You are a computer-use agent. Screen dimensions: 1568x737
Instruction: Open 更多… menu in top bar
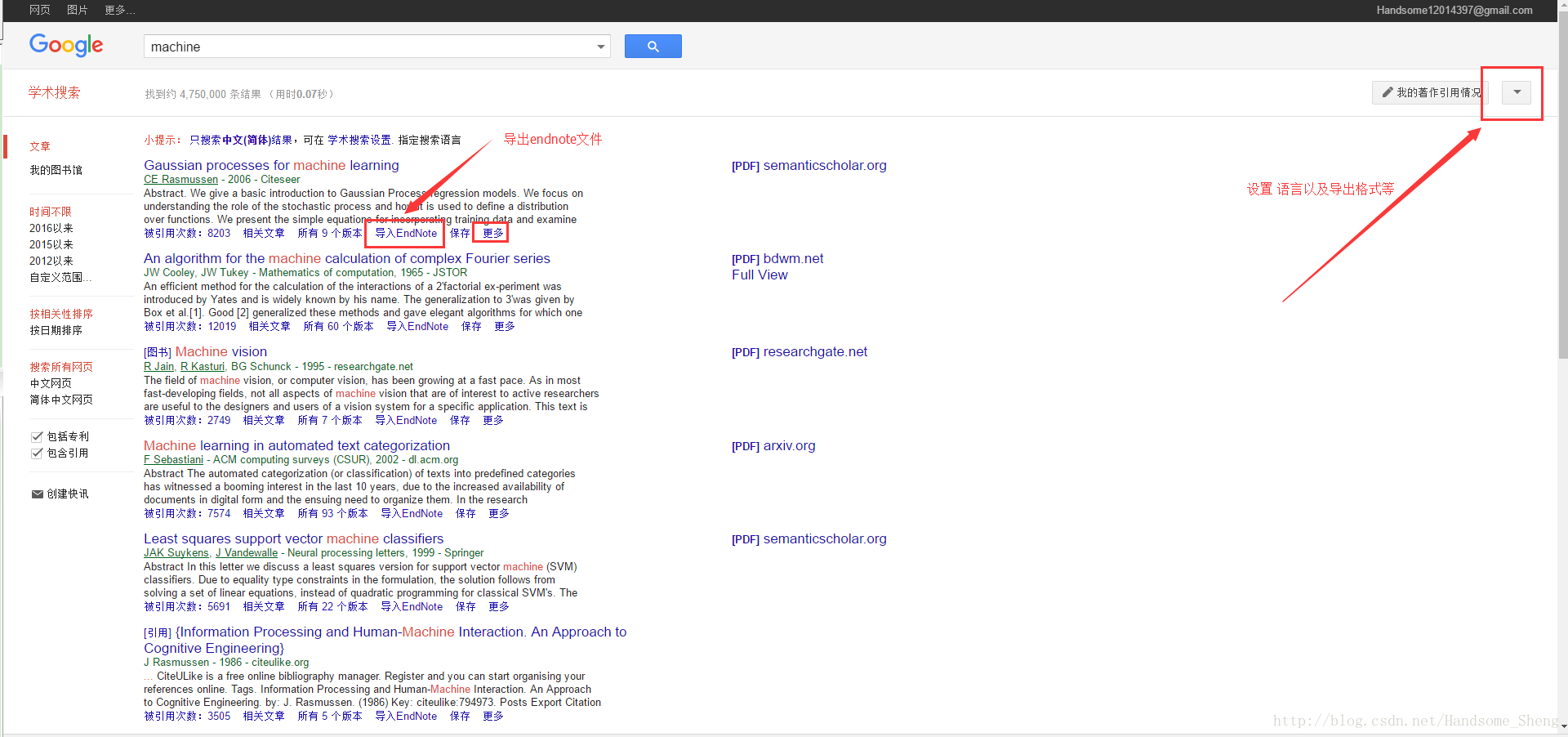tap(120, 10)
